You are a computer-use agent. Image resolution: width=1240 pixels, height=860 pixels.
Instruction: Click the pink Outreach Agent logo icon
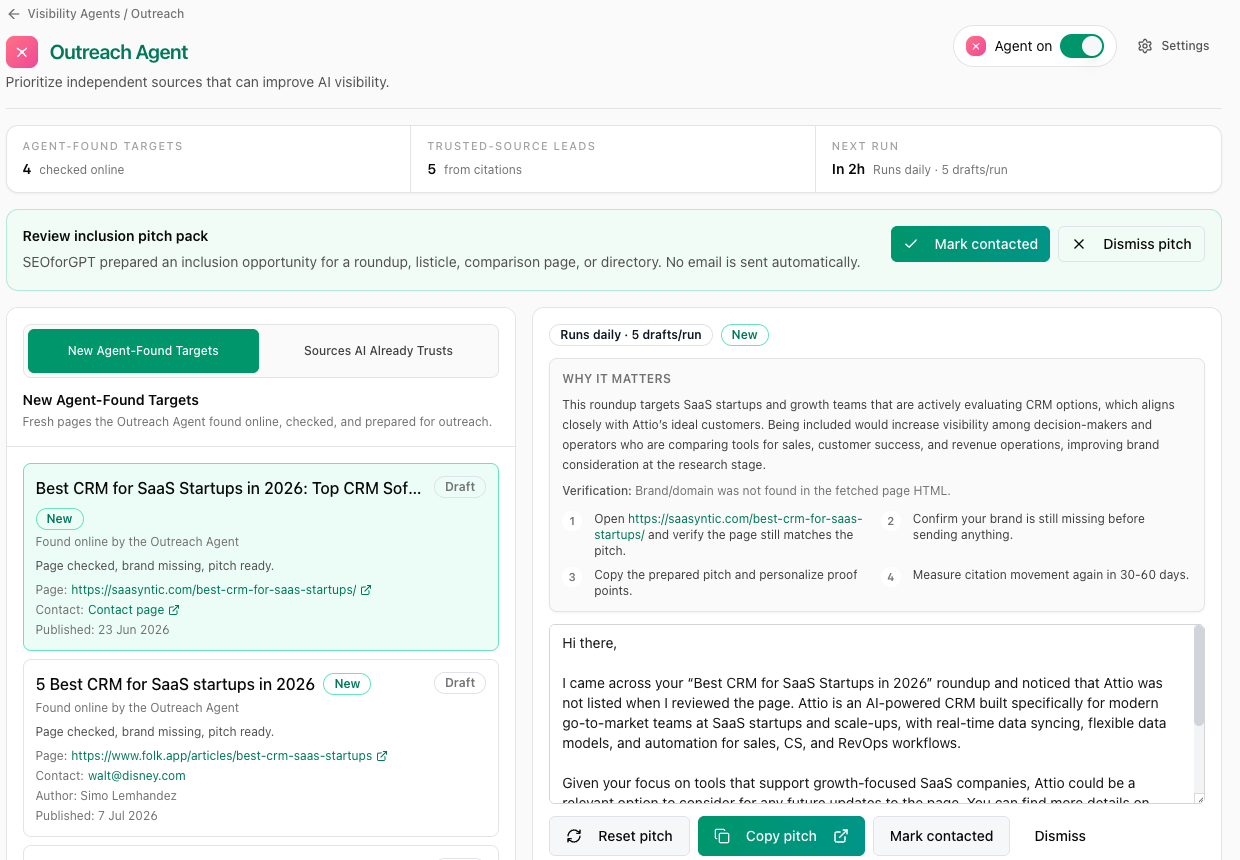(22, 52)
